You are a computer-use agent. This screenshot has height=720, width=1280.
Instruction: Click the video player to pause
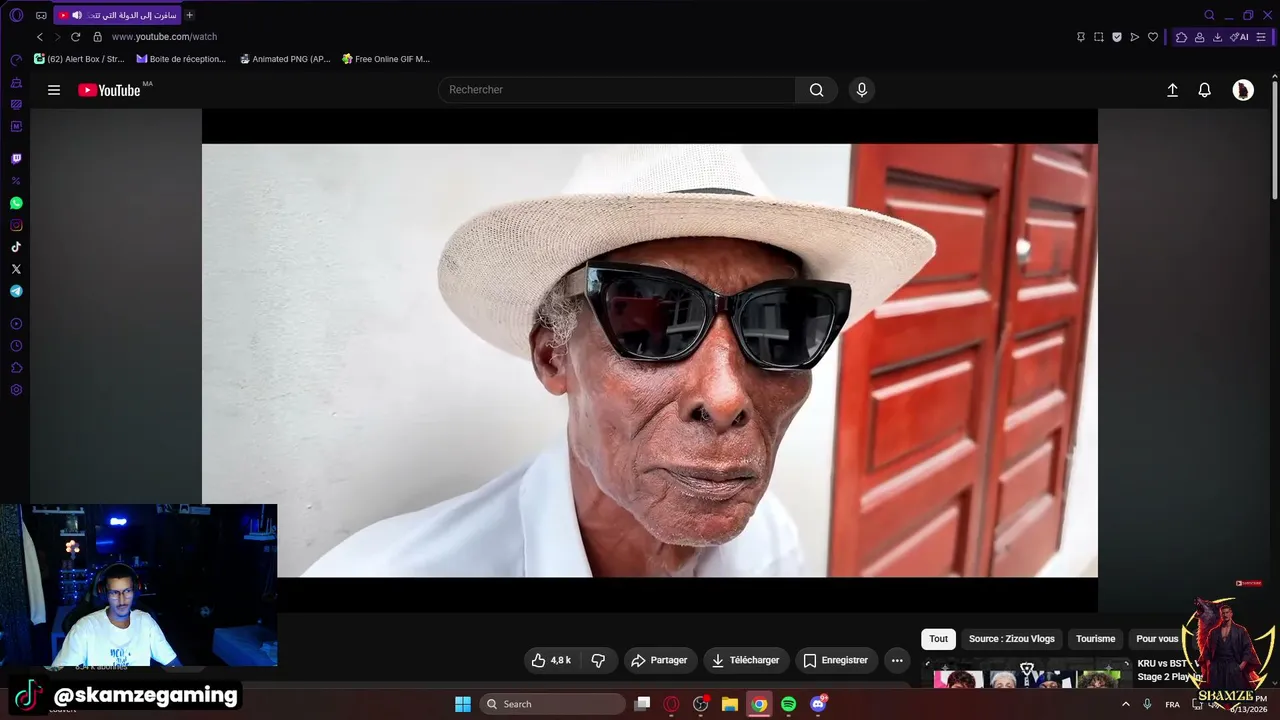click(650, 360)
